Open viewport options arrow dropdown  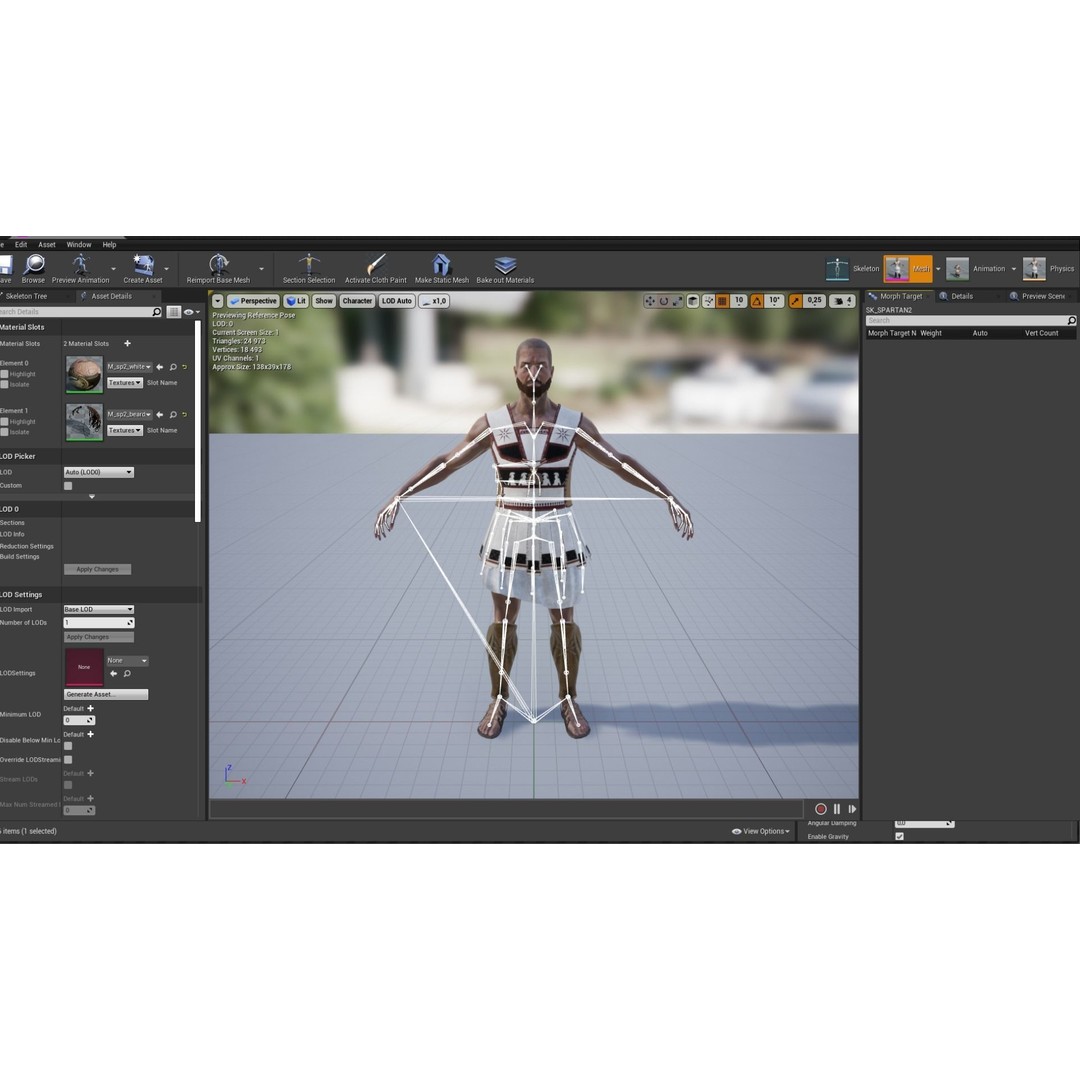click(x=218, y=301)
